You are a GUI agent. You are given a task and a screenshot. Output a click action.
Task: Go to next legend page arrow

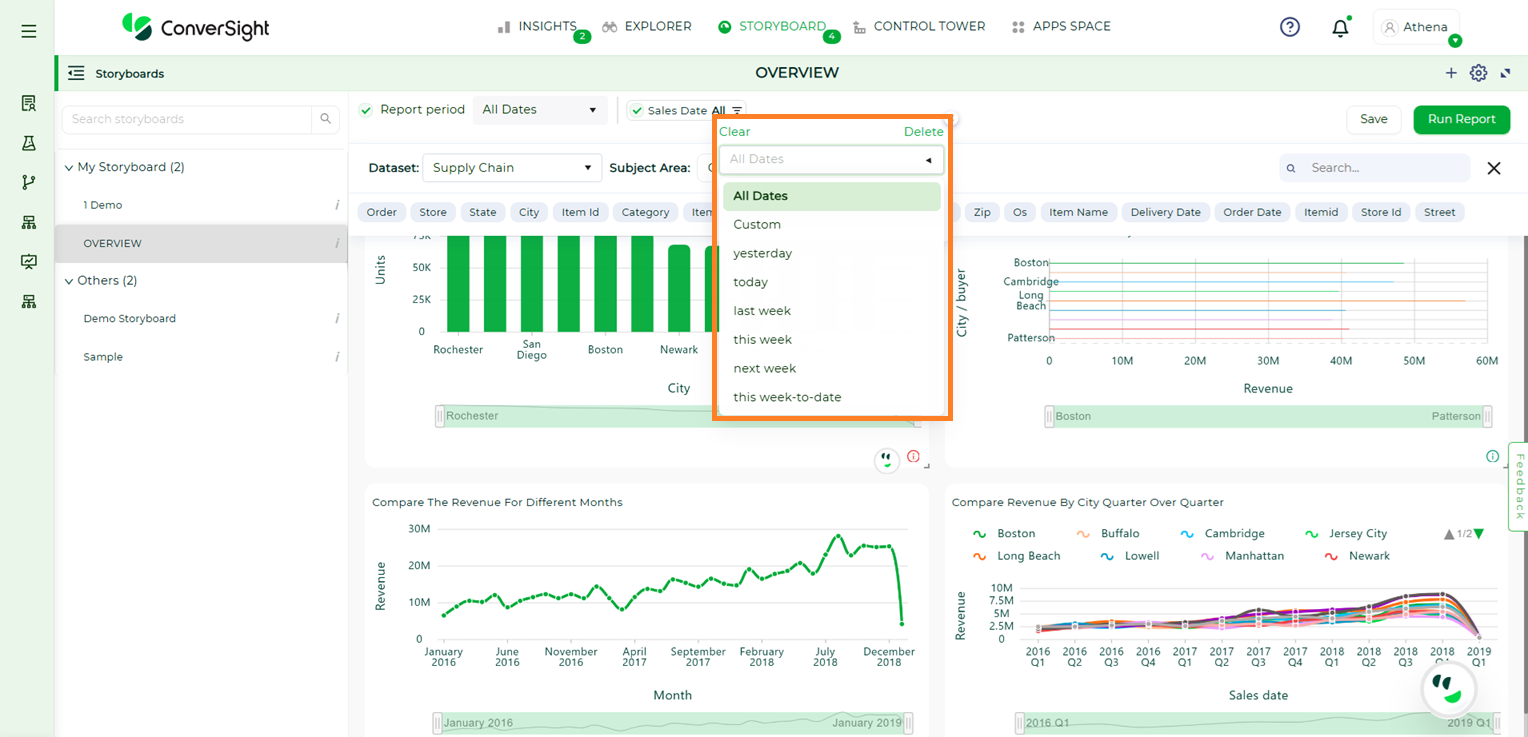1478,534
